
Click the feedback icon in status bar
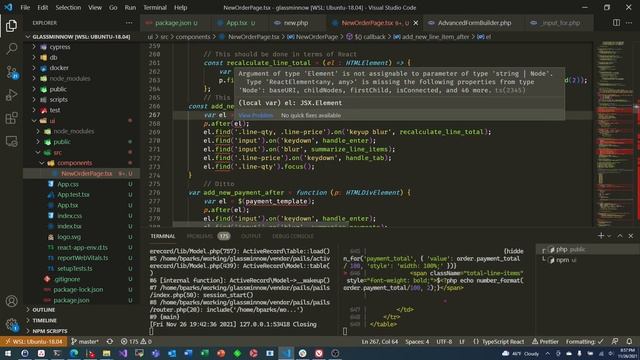pyautogui.click(x=615, y=341)
